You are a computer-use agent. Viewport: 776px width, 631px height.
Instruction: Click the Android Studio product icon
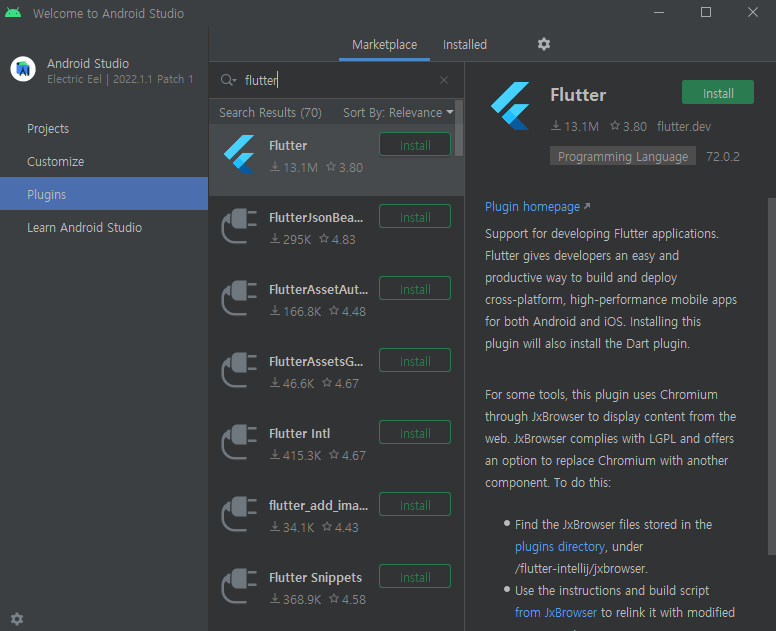(23, 69)
